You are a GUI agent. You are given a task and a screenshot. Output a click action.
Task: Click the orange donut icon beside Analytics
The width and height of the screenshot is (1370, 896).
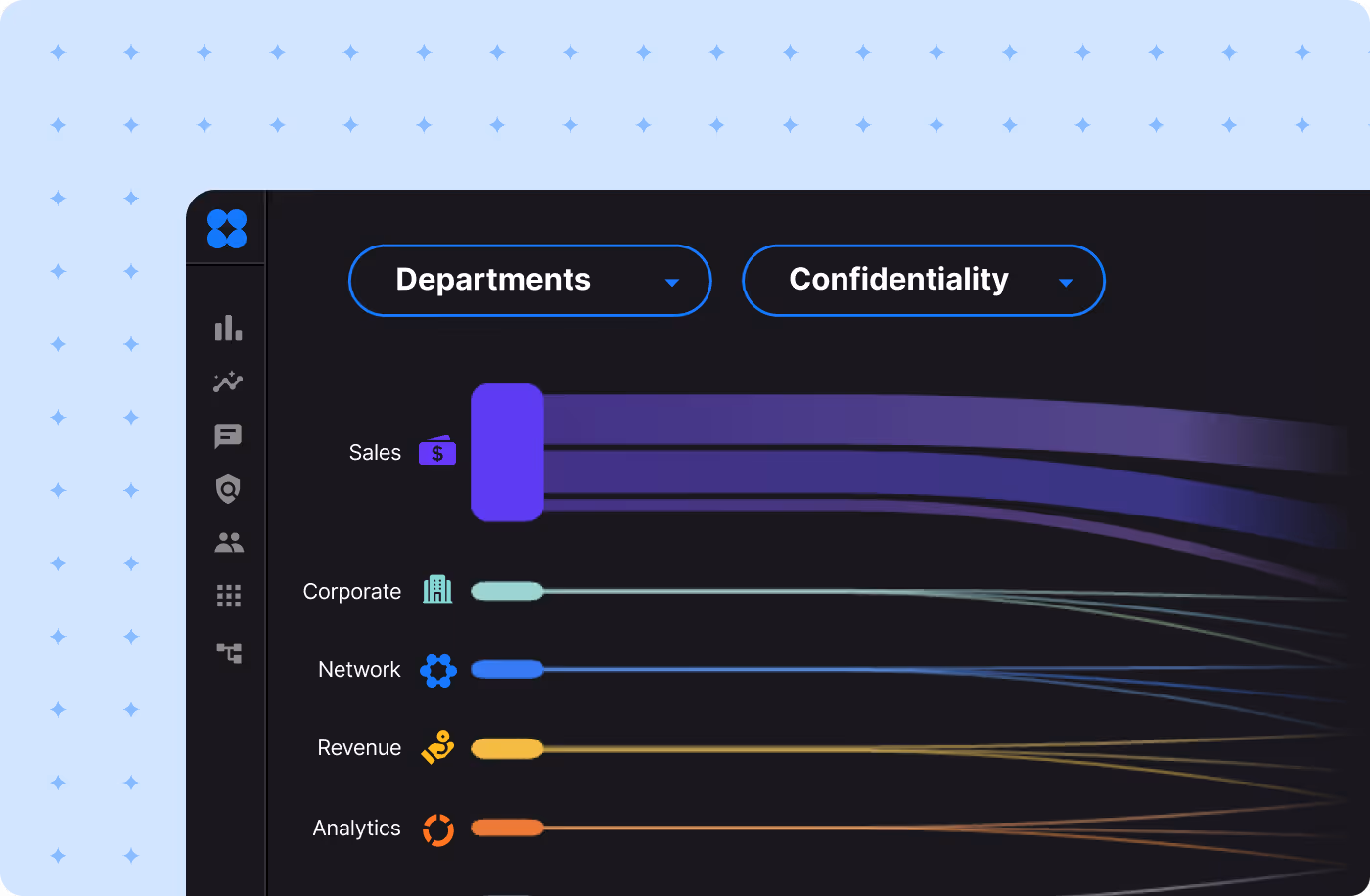click(437, 828)
